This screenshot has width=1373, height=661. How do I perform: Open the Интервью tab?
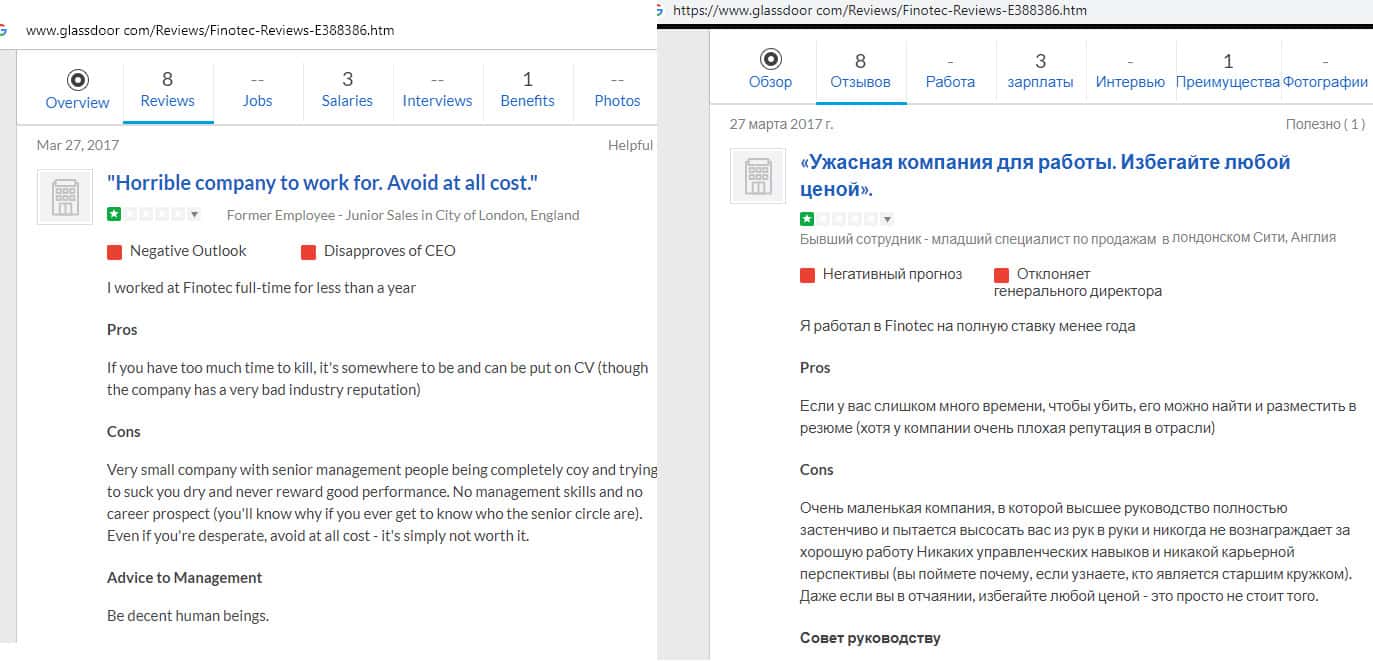click(1130, 71)
